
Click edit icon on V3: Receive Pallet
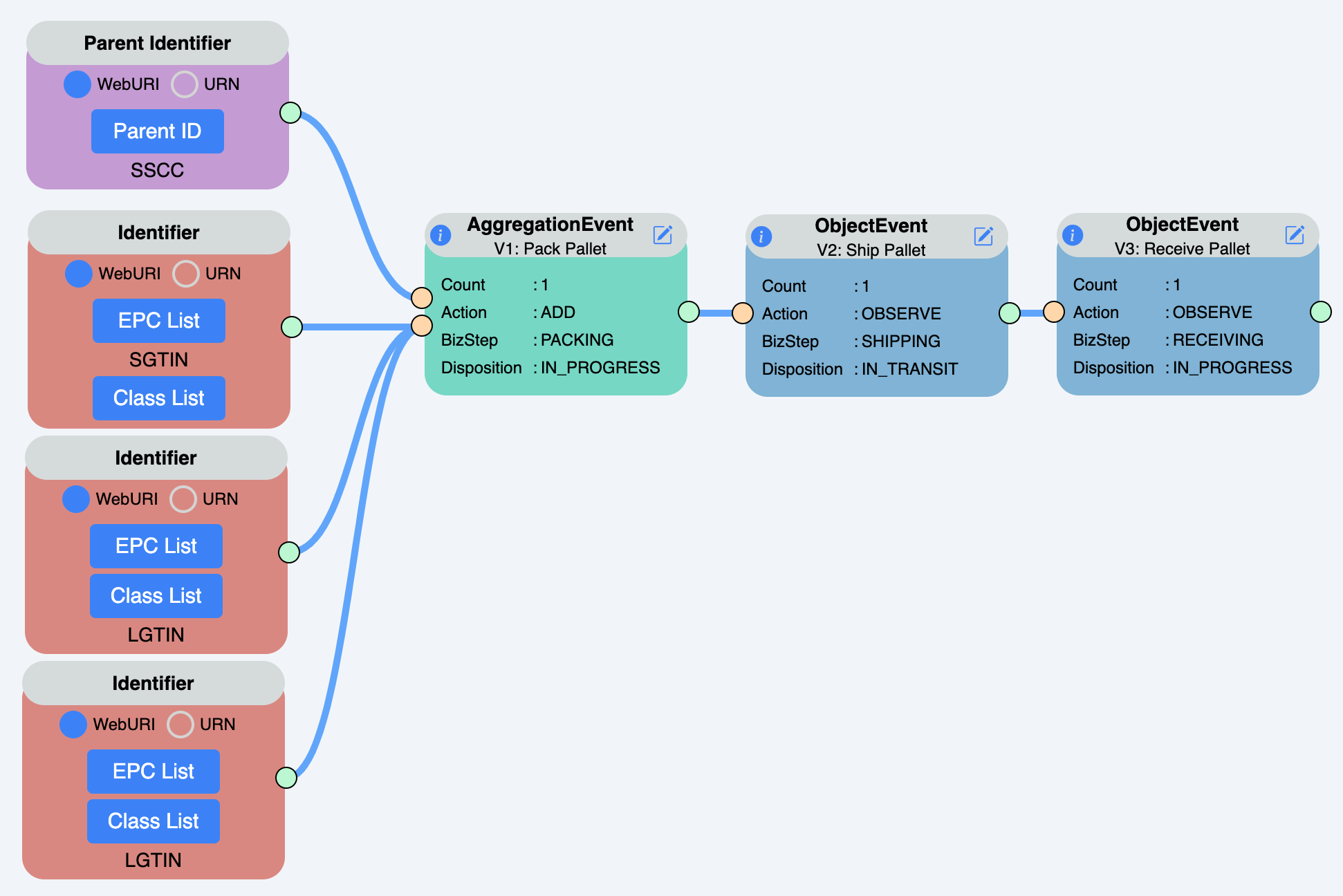coord(1295,235)
